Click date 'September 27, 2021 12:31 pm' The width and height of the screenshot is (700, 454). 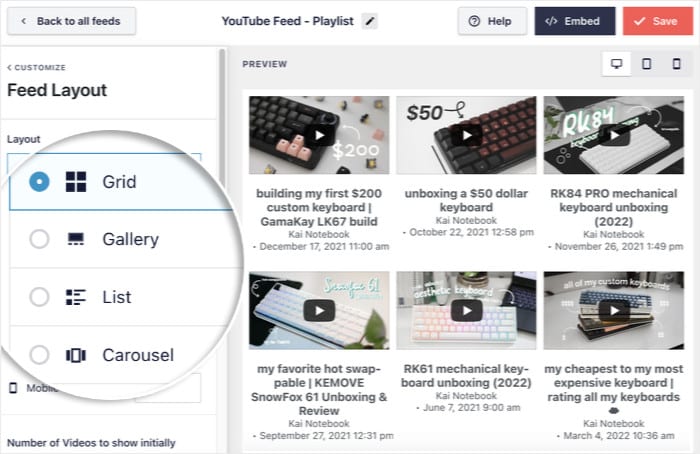[x=326, y=436]
